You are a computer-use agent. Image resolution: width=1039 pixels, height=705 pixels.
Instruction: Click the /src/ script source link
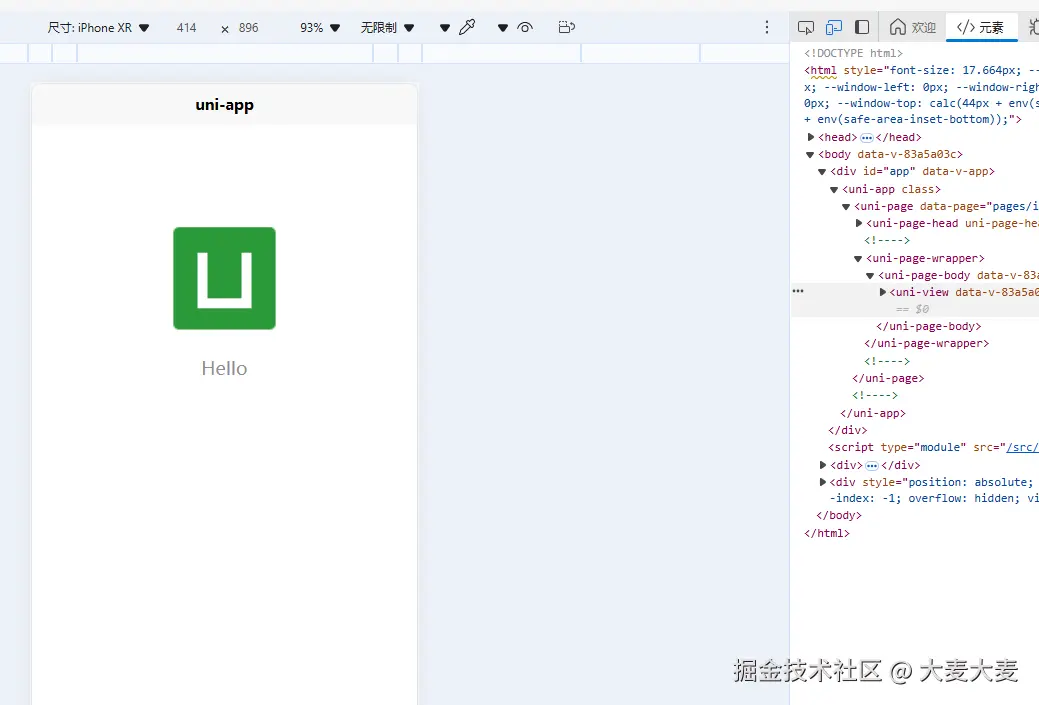(1022, 447)
